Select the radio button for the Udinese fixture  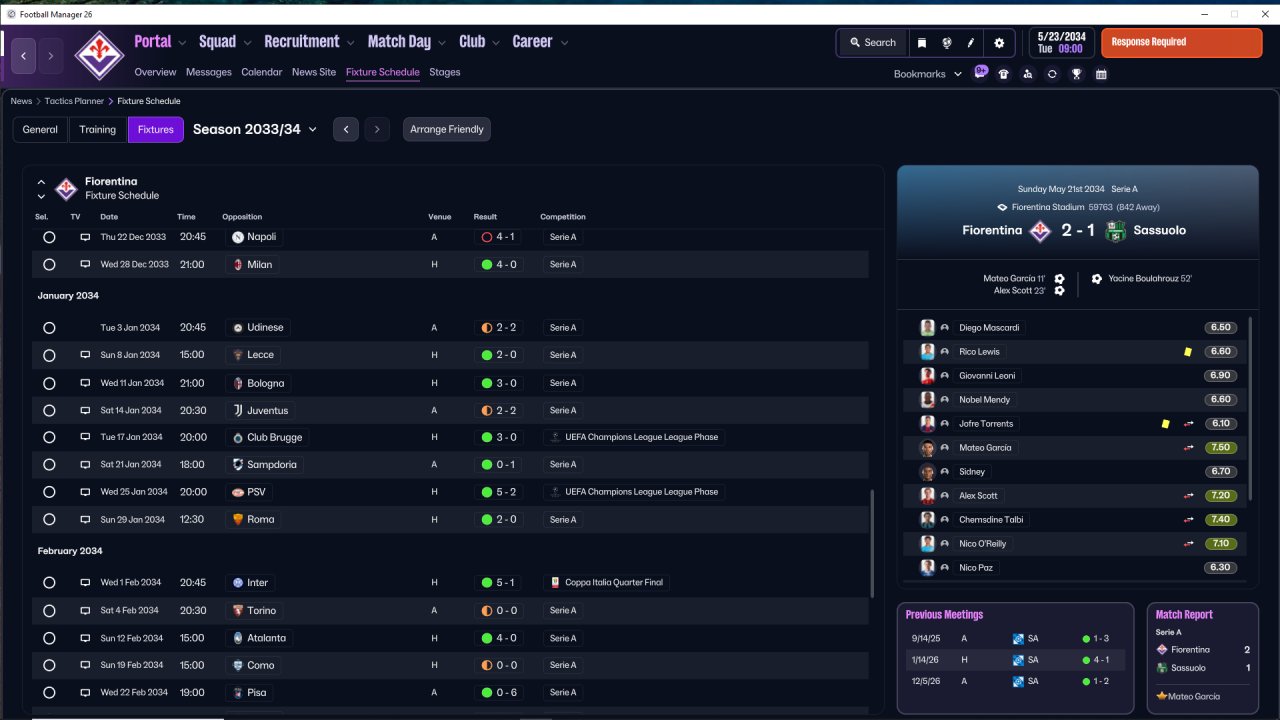pos(49,328)
